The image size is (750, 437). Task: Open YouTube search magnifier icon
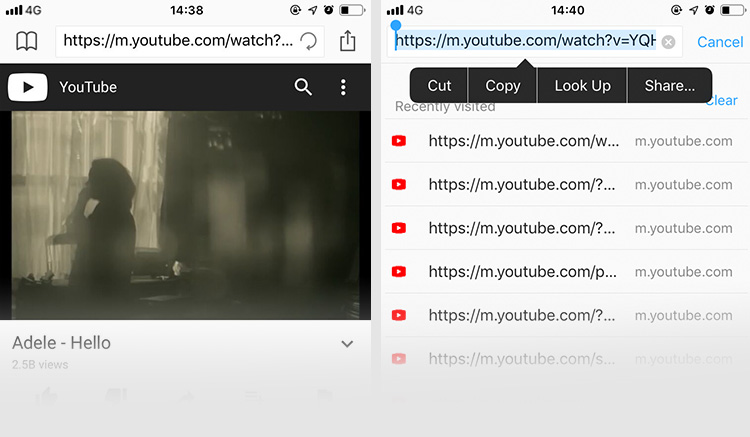click(303, 87)
